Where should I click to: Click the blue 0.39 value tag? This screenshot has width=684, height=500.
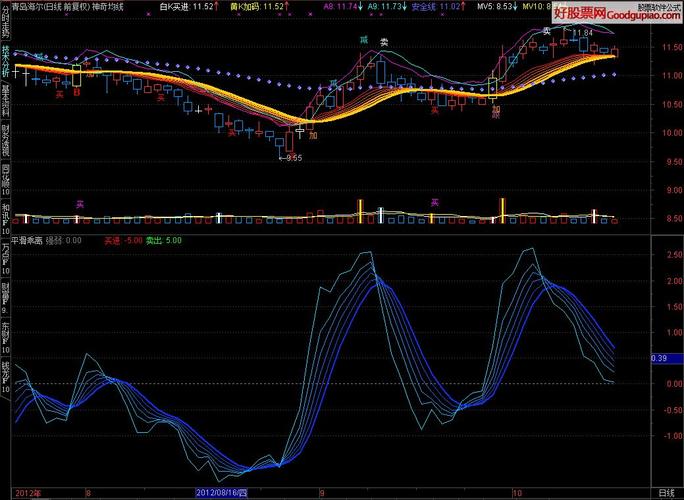point(659,358)
